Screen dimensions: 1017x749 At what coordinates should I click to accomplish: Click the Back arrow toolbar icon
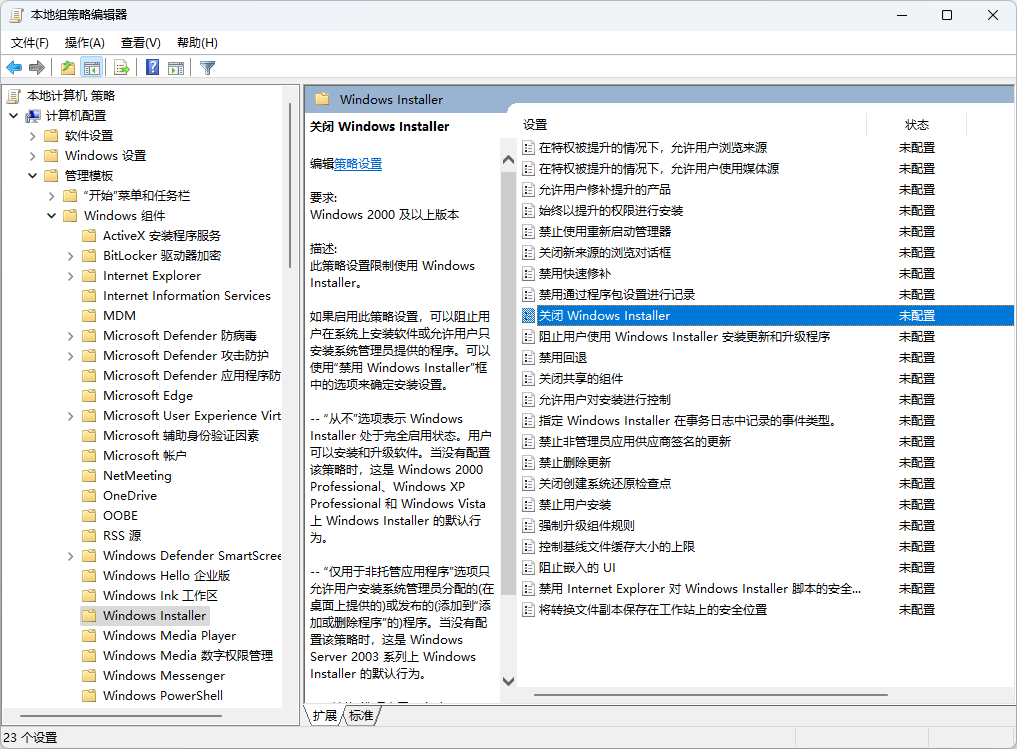pyautogui.click(x=14, y=67)
